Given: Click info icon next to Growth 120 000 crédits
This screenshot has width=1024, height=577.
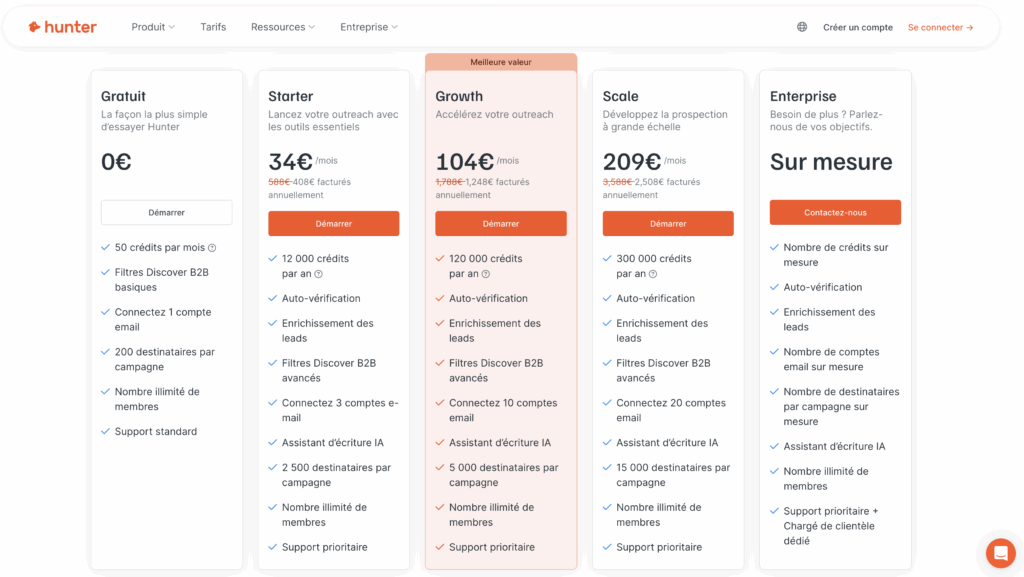Looking at the screenshot, I should 486,274.
